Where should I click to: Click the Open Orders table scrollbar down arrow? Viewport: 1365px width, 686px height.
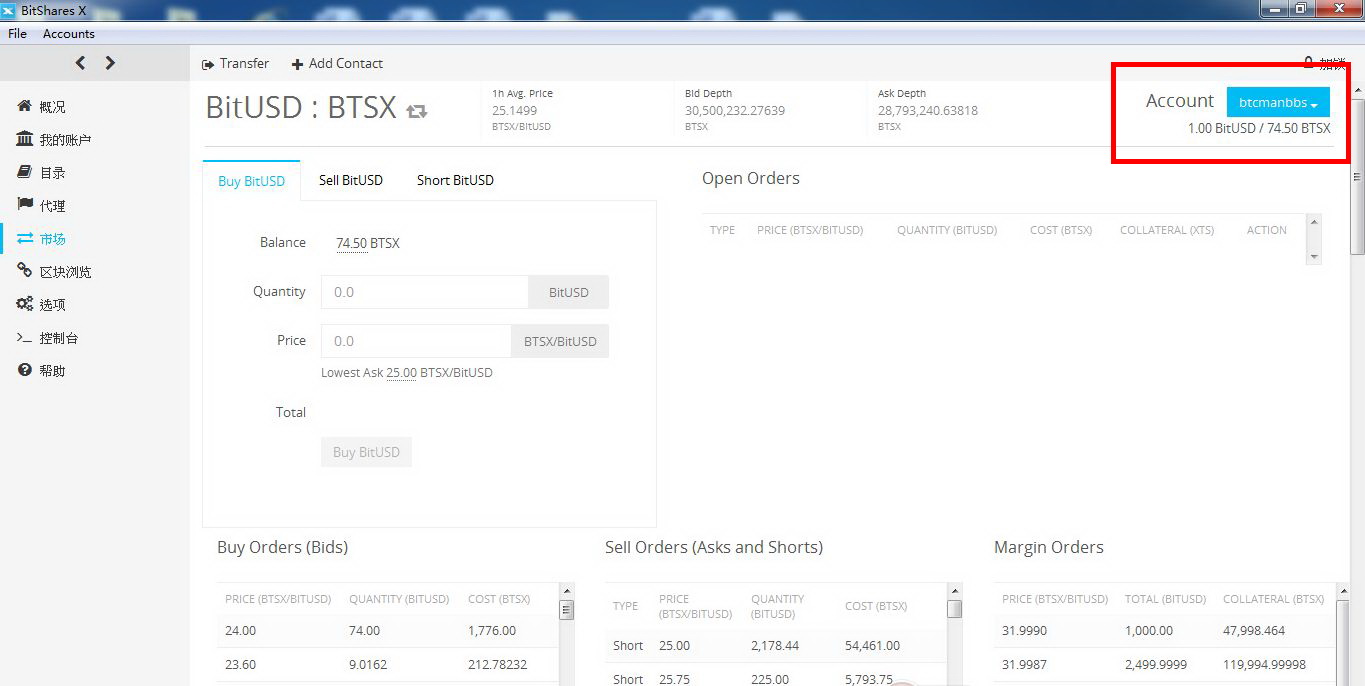[x=1314, y=257]
